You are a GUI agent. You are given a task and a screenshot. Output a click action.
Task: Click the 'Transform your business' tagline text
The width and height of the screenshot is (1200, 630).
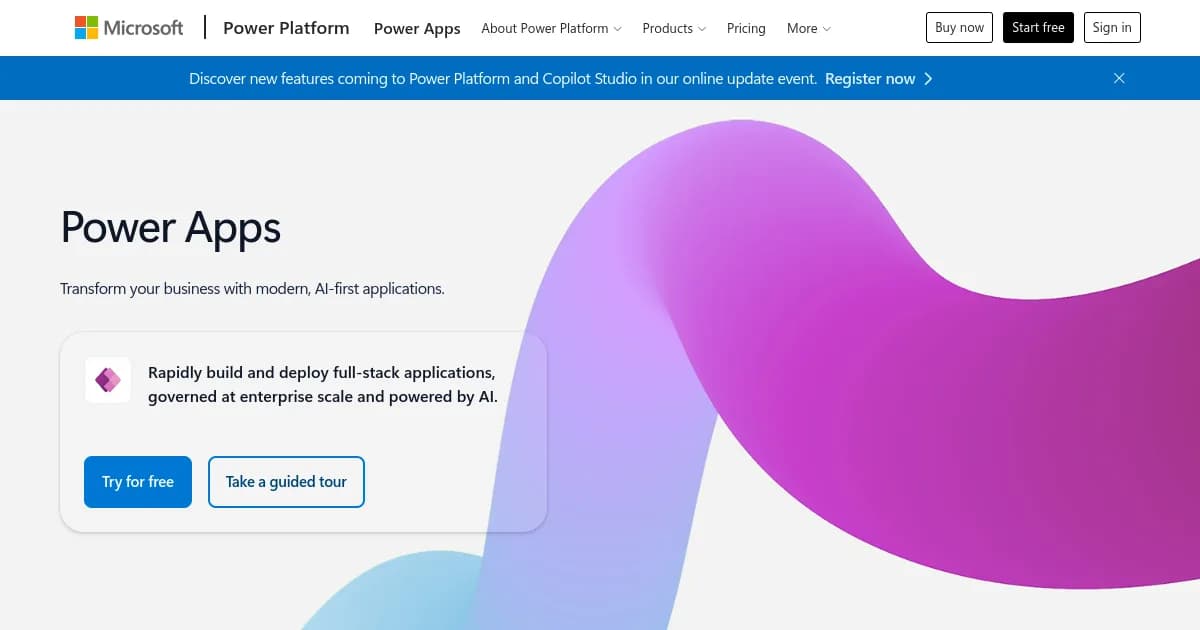click(x=252, y=288)
